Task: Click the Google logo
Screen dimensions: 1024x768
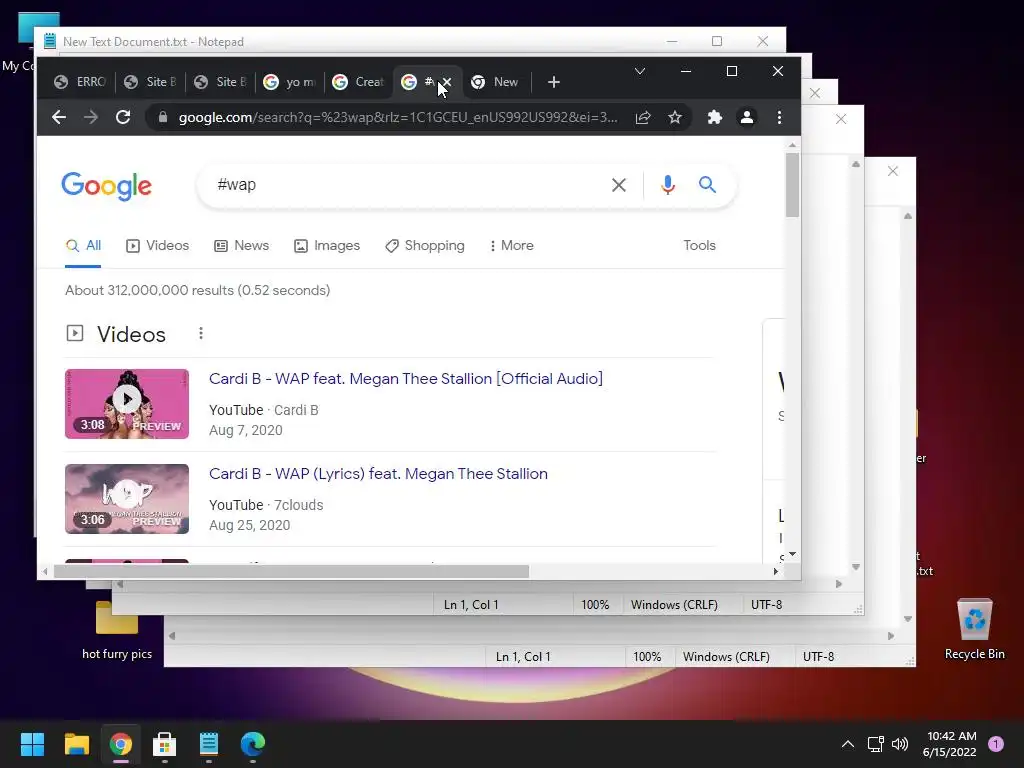Action: [106, 187]
